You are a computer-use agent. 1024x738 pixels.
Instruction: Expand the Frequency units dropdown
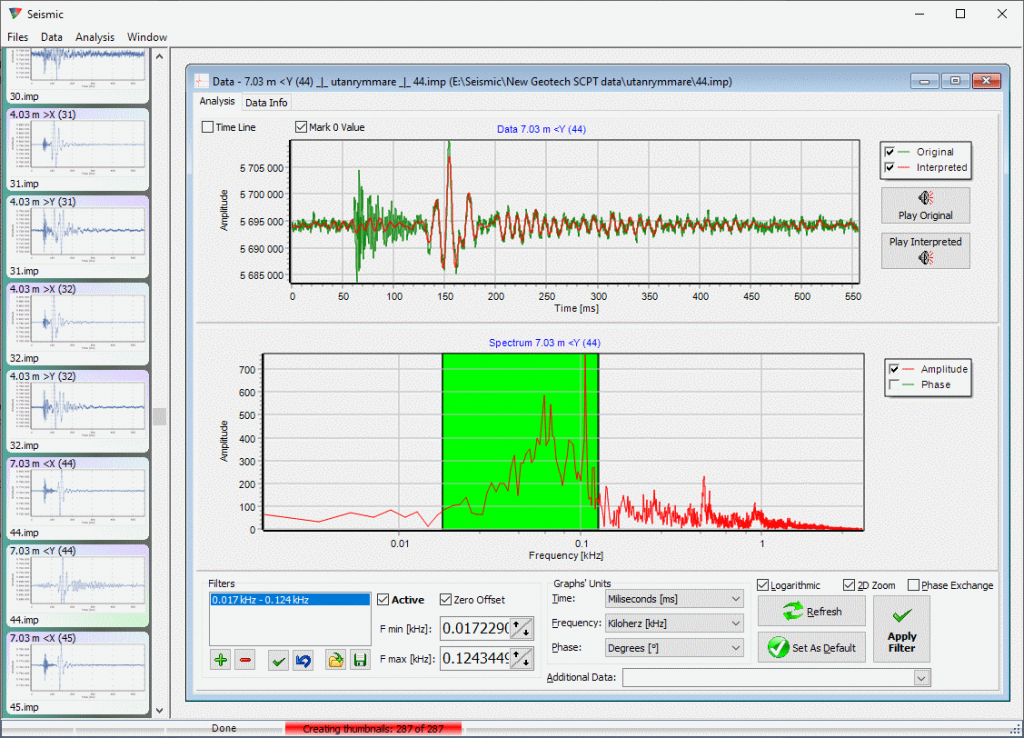point(673,623)
